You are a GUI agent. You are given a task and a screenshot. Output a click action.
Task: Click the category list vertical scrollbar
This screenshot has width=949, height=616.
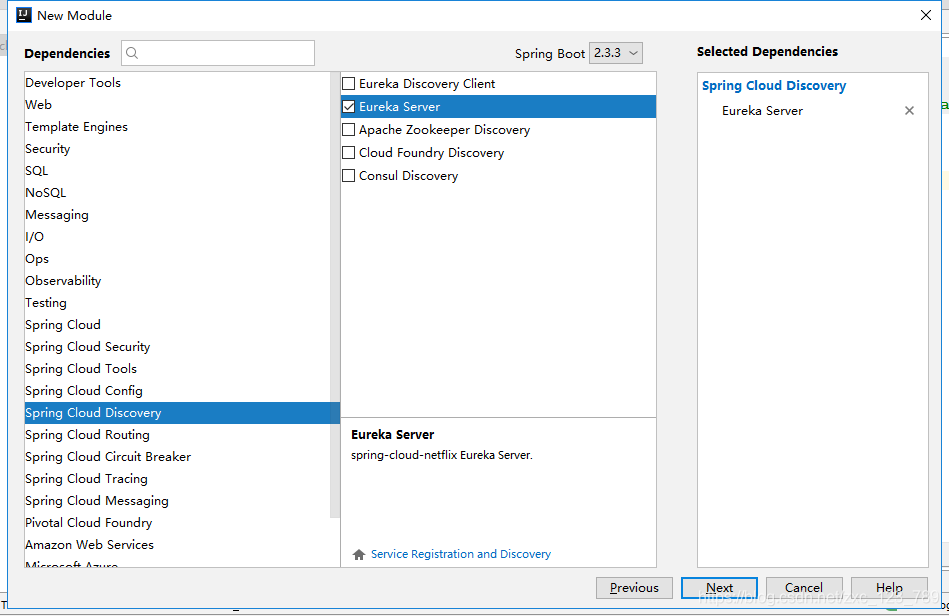click(335, 295)
